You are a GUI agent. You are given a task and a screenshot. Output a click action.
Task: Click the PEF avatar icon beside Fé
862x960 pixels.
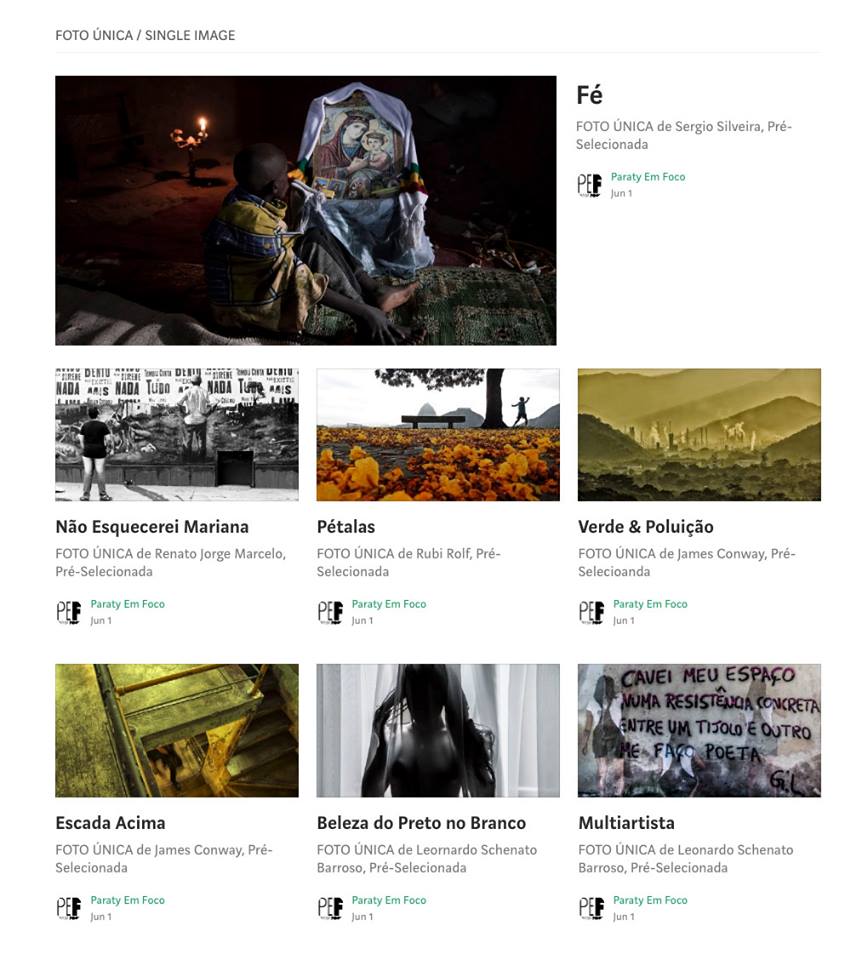[x=589, y=185]
